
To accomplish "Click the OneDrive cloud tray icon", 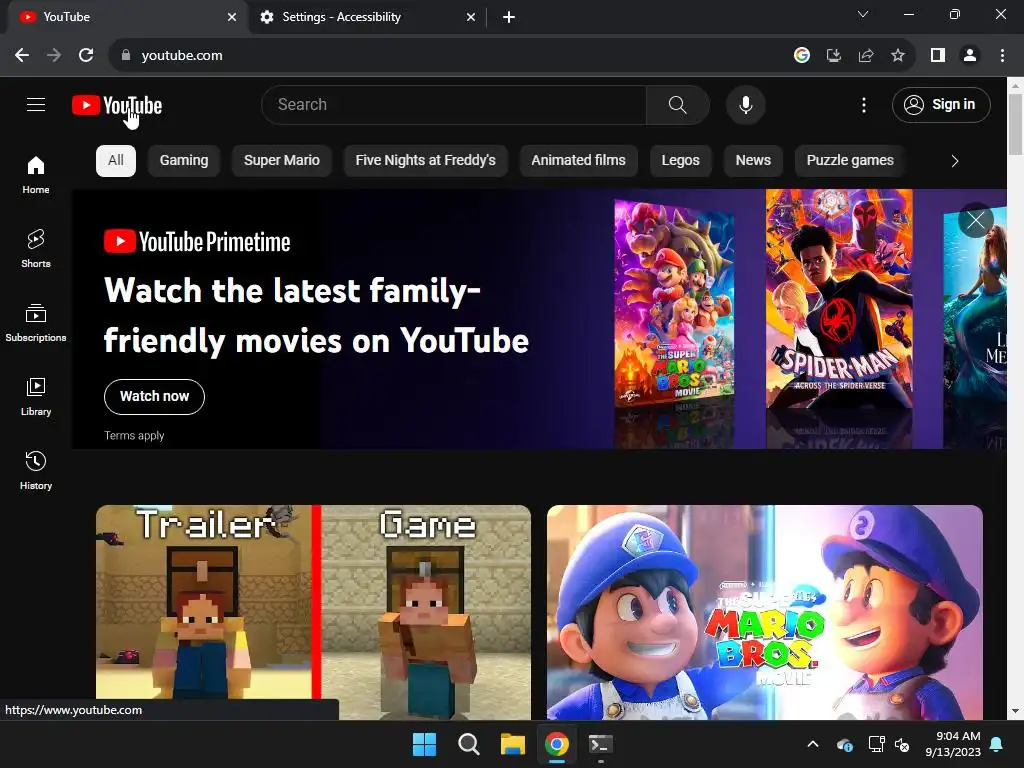I will pos(844,744).
